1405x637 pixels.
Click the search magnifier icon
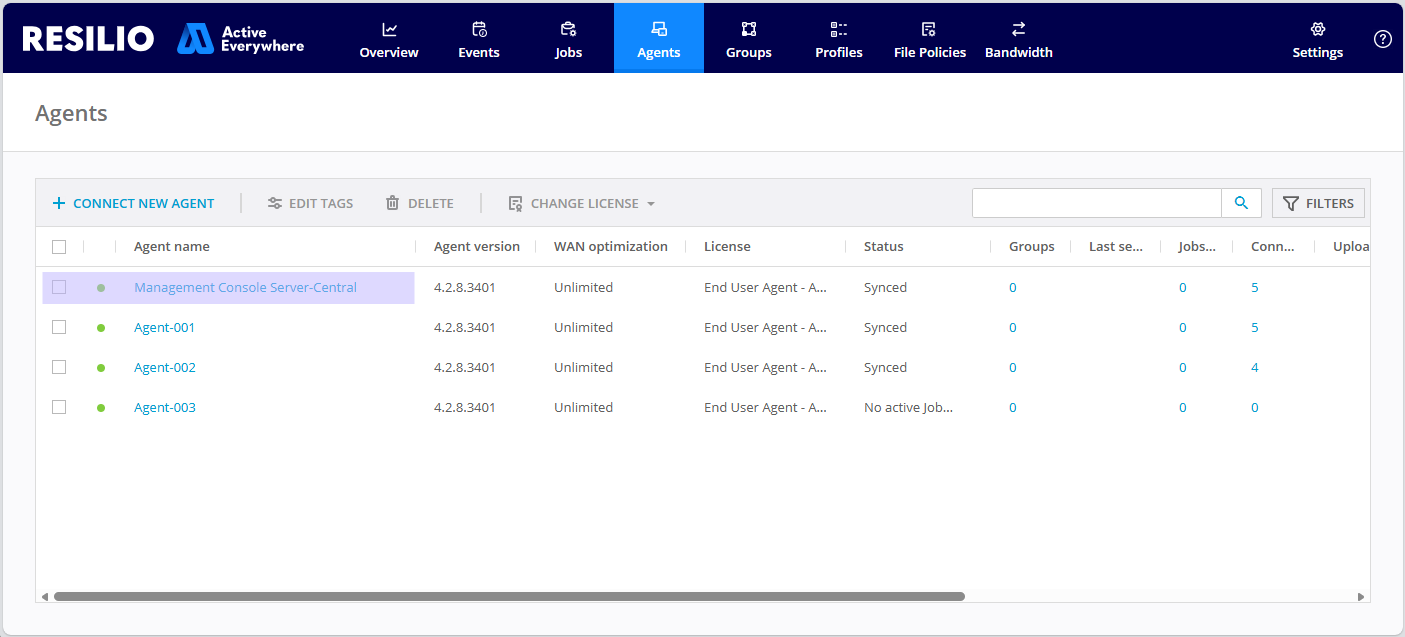1241,203
